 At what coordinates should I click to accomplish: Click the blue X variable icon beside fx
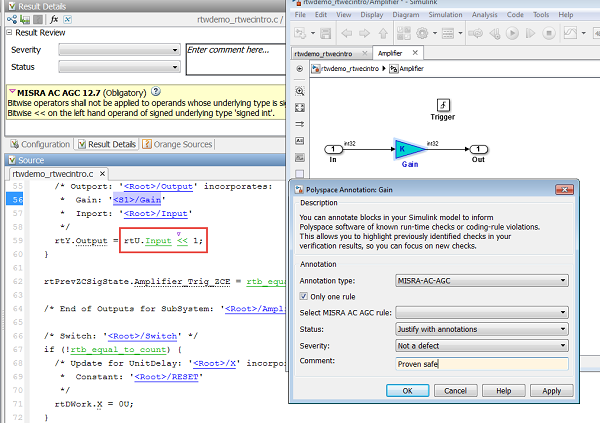point(67,19)
